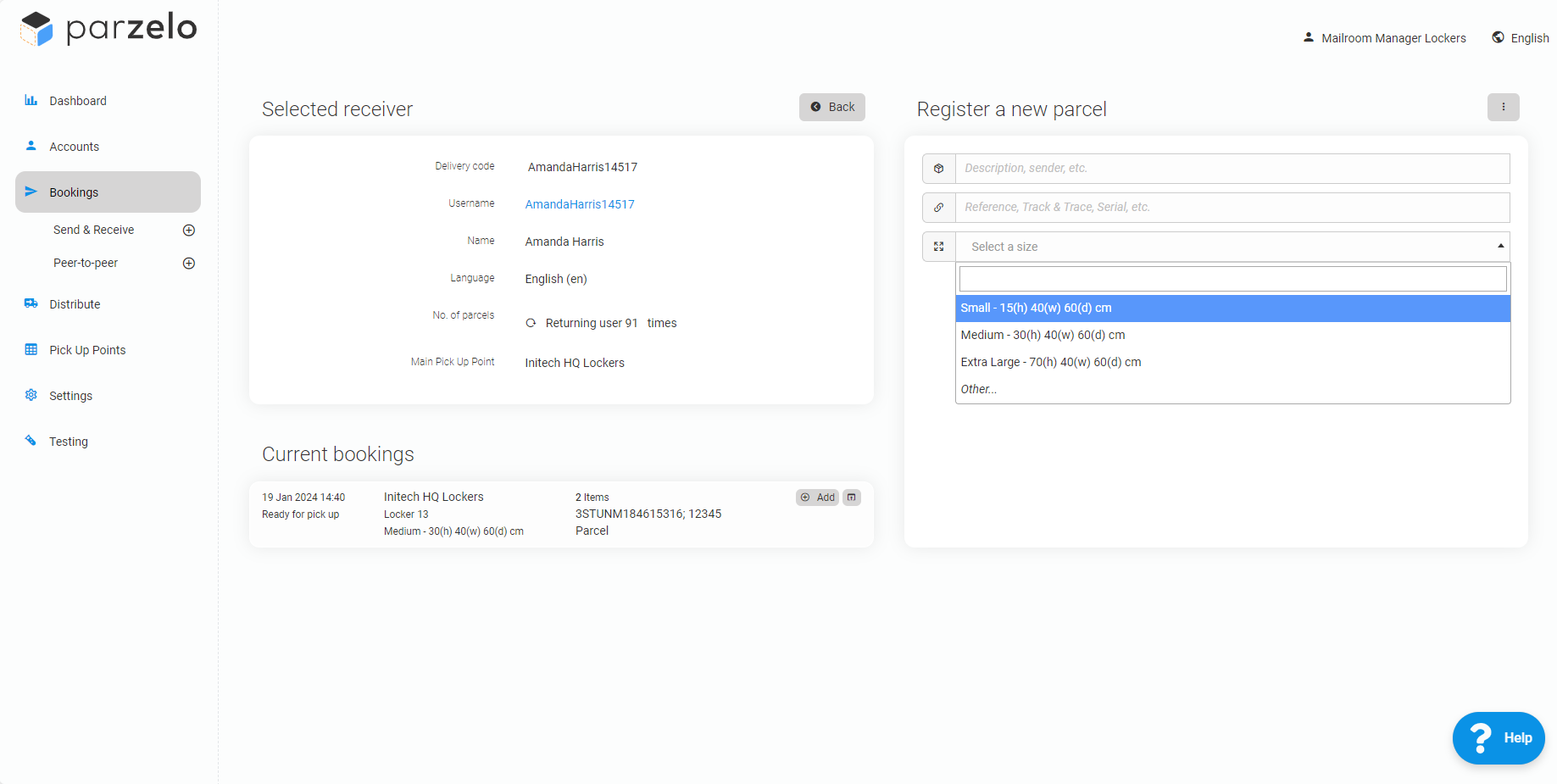The width and height of the screenshot is (1557, 784).
Task: Click Initech HQ Lockers main pick up point value
Action: (575, 363)
